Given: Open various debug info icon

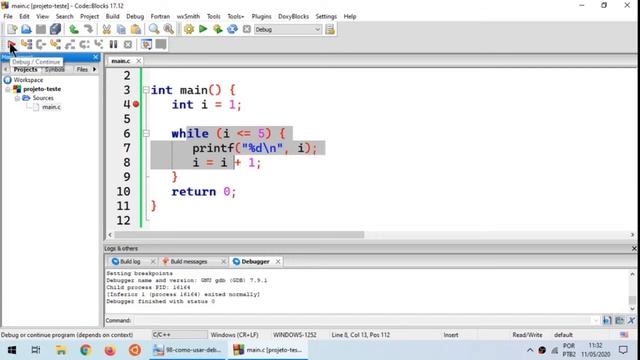Looking at the screenshot, I should [161, 44].
